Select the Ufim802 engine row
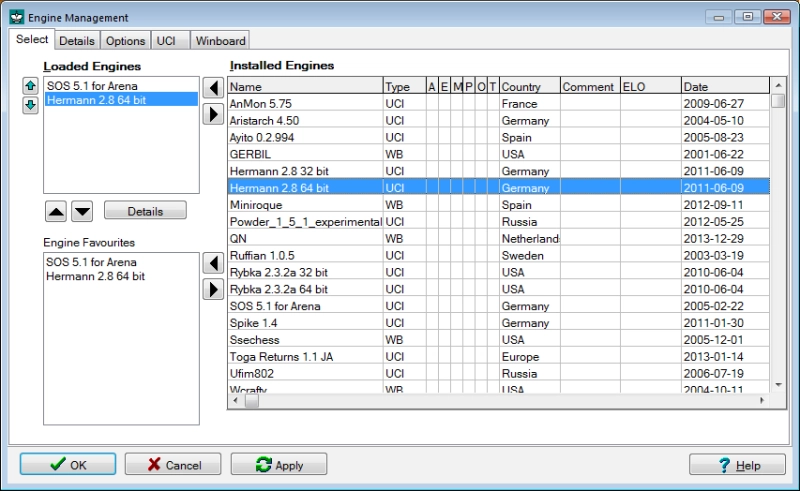This screenshot has height=491, width=800. click(x=498, y=373)
